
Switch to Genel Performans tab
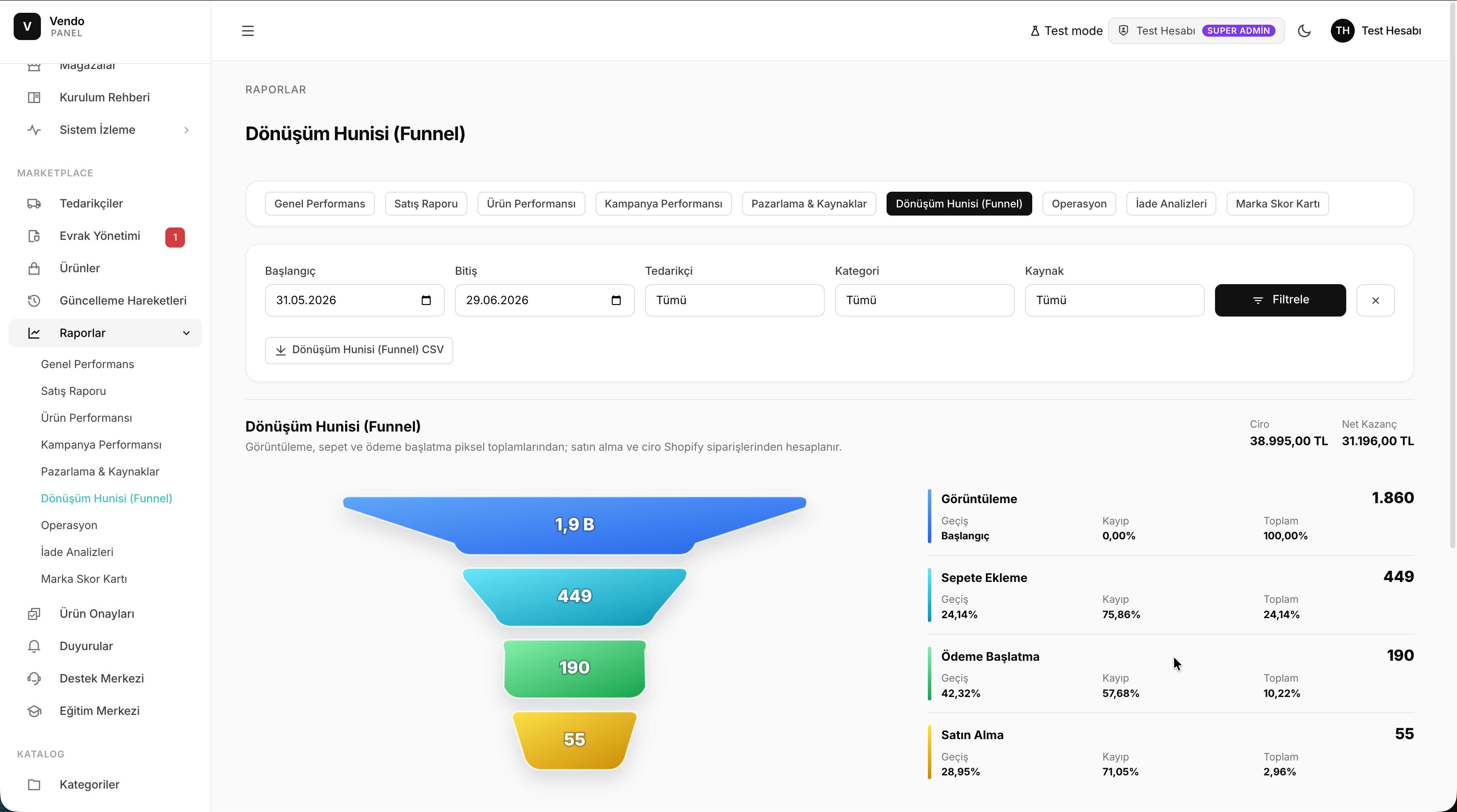pyautogui.click(x=320, y=204)
